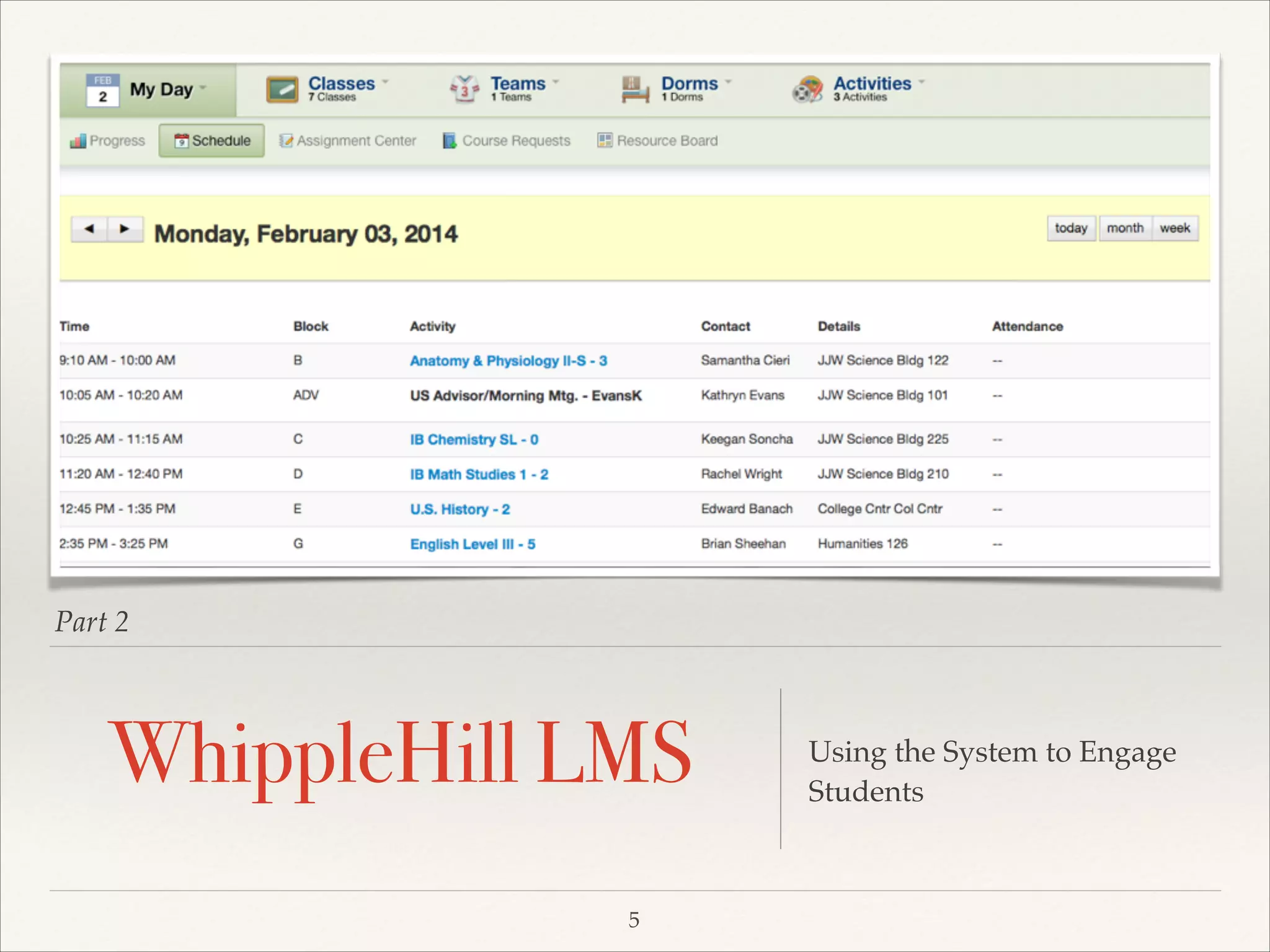Expand the Classes dropdown arrow
Screen dimensions: 1270x952
tap(385, 82)
